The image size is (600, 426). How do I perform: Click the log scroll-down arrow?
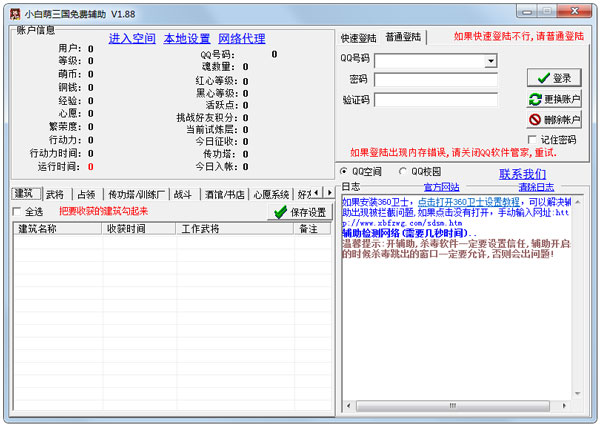tap(577, 393)
